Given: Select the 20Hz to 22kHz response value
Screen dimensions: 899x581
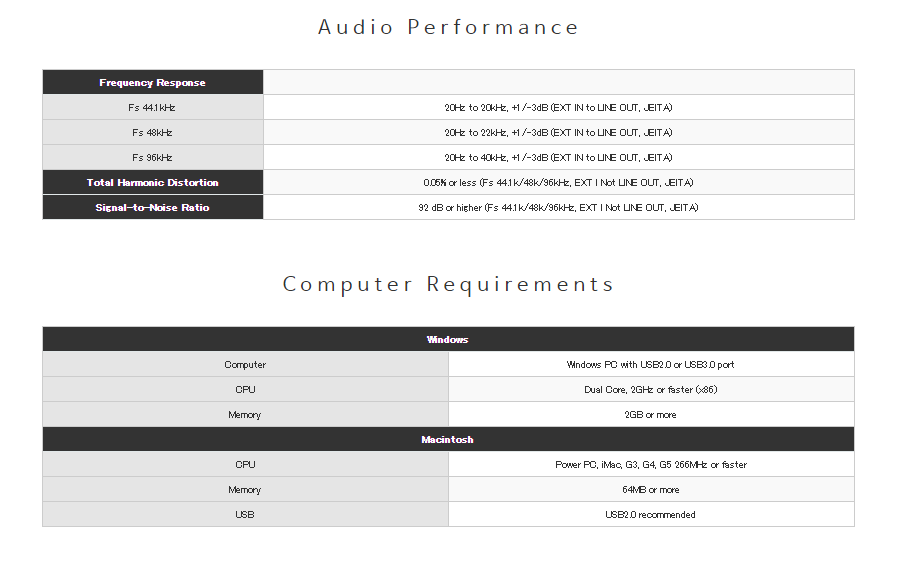Looking at the screenshot, I should [558, 132].
